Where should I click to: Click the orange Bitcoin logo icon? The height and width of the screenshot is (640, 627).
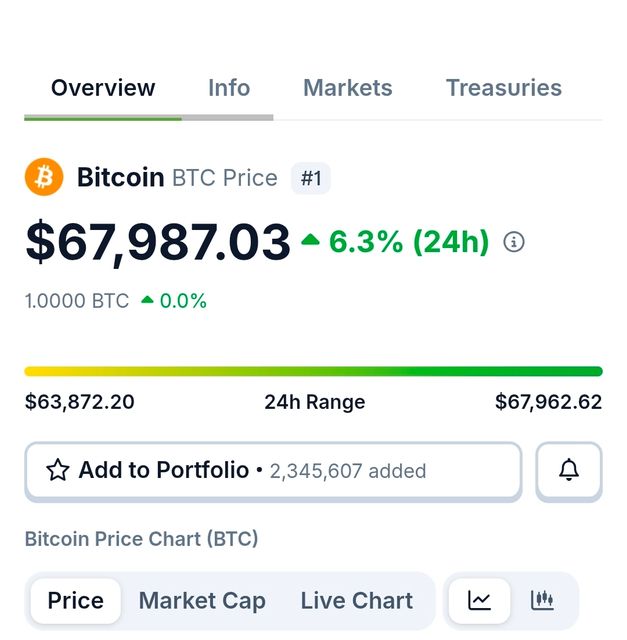[43, 177]
